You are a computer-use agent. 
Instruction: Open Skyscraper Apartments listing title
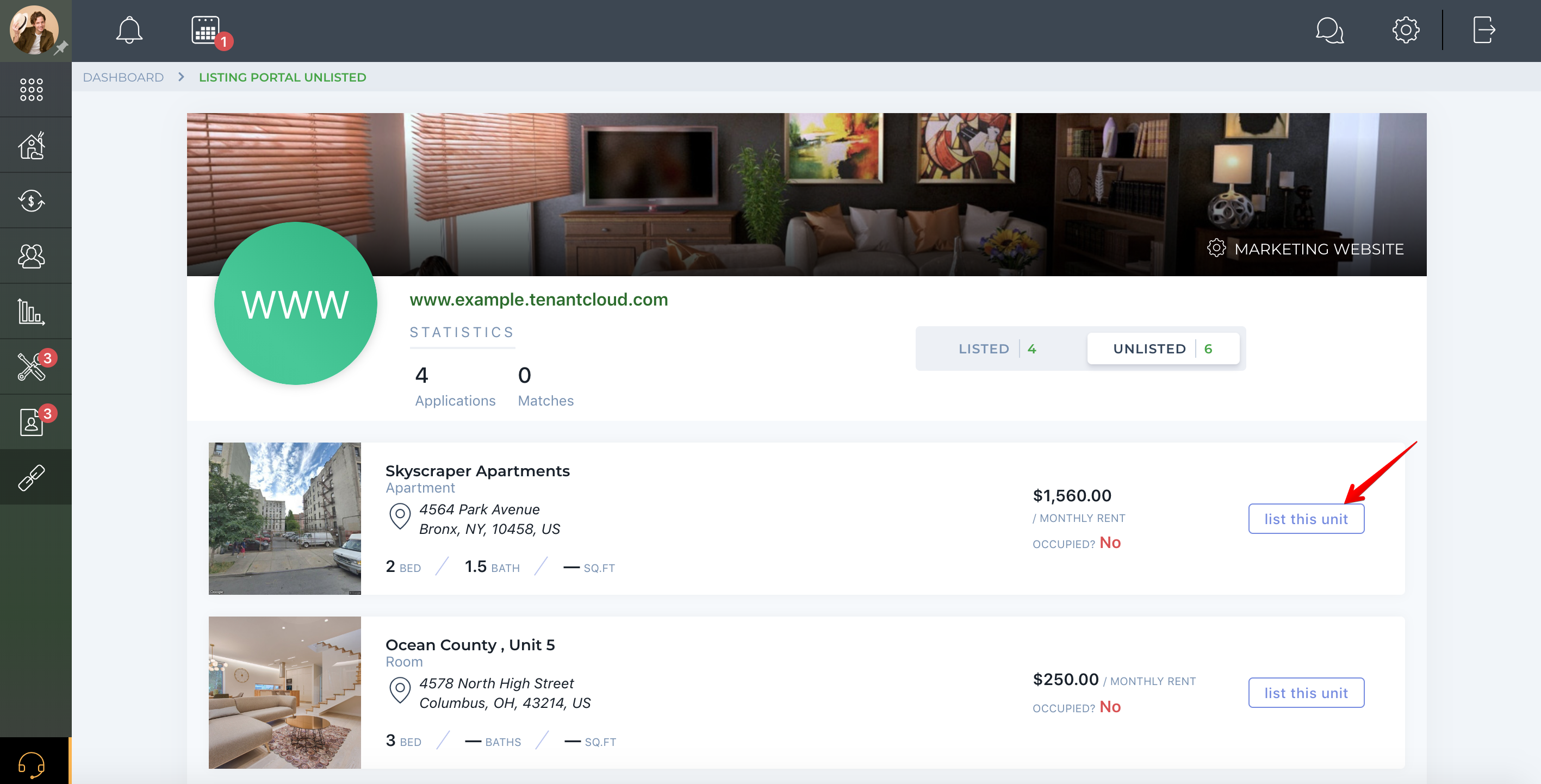pyautogui.click(x=477, y=471)
